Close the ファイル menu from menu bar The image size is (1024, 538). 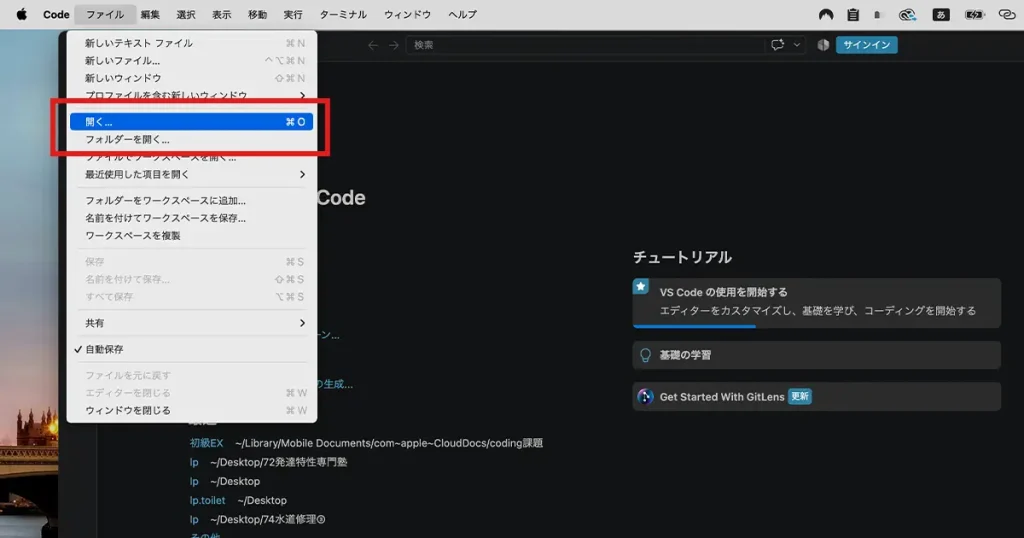coord(105,14)
